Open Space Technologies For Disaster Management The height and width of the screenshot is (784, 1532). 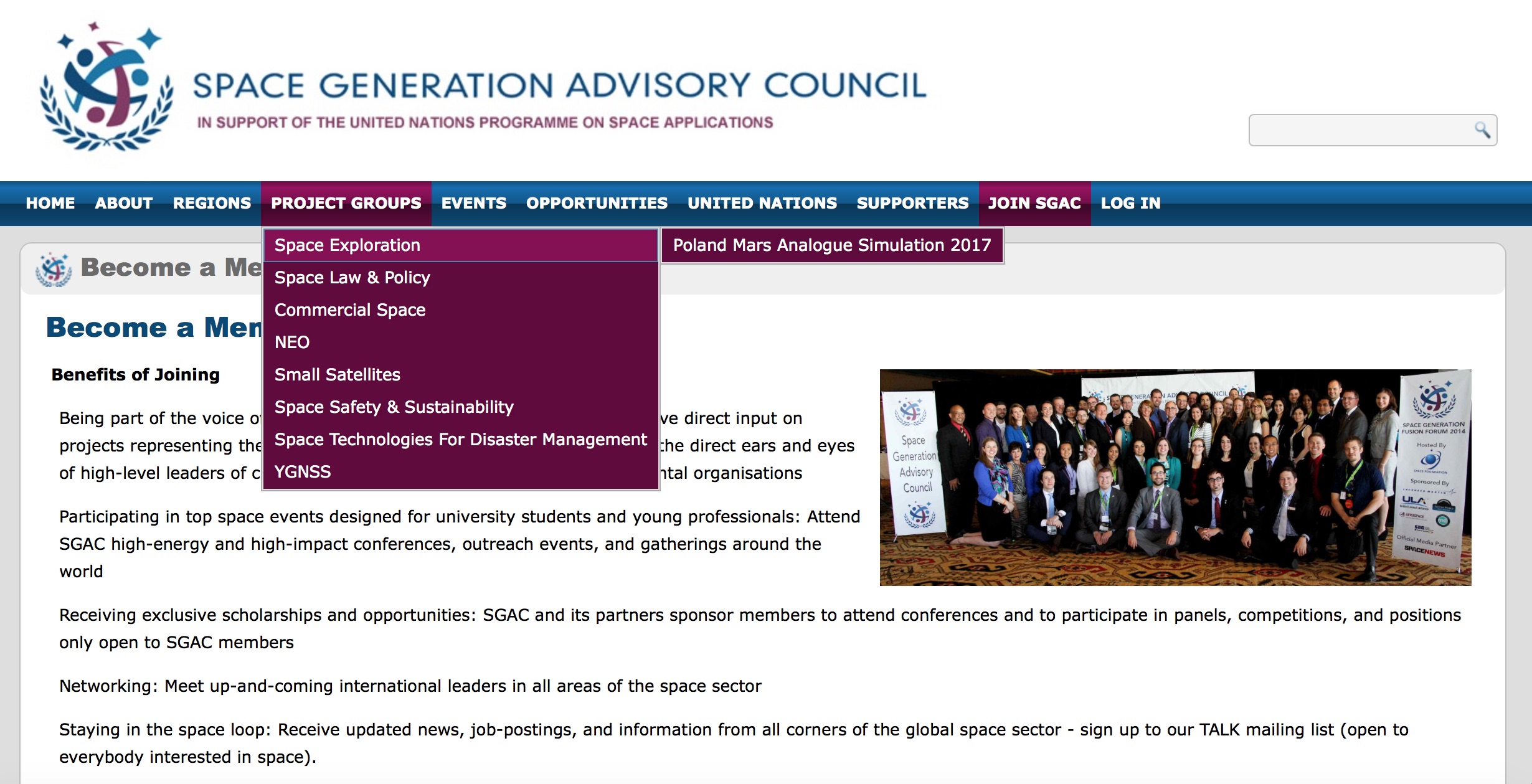[461, 440]
